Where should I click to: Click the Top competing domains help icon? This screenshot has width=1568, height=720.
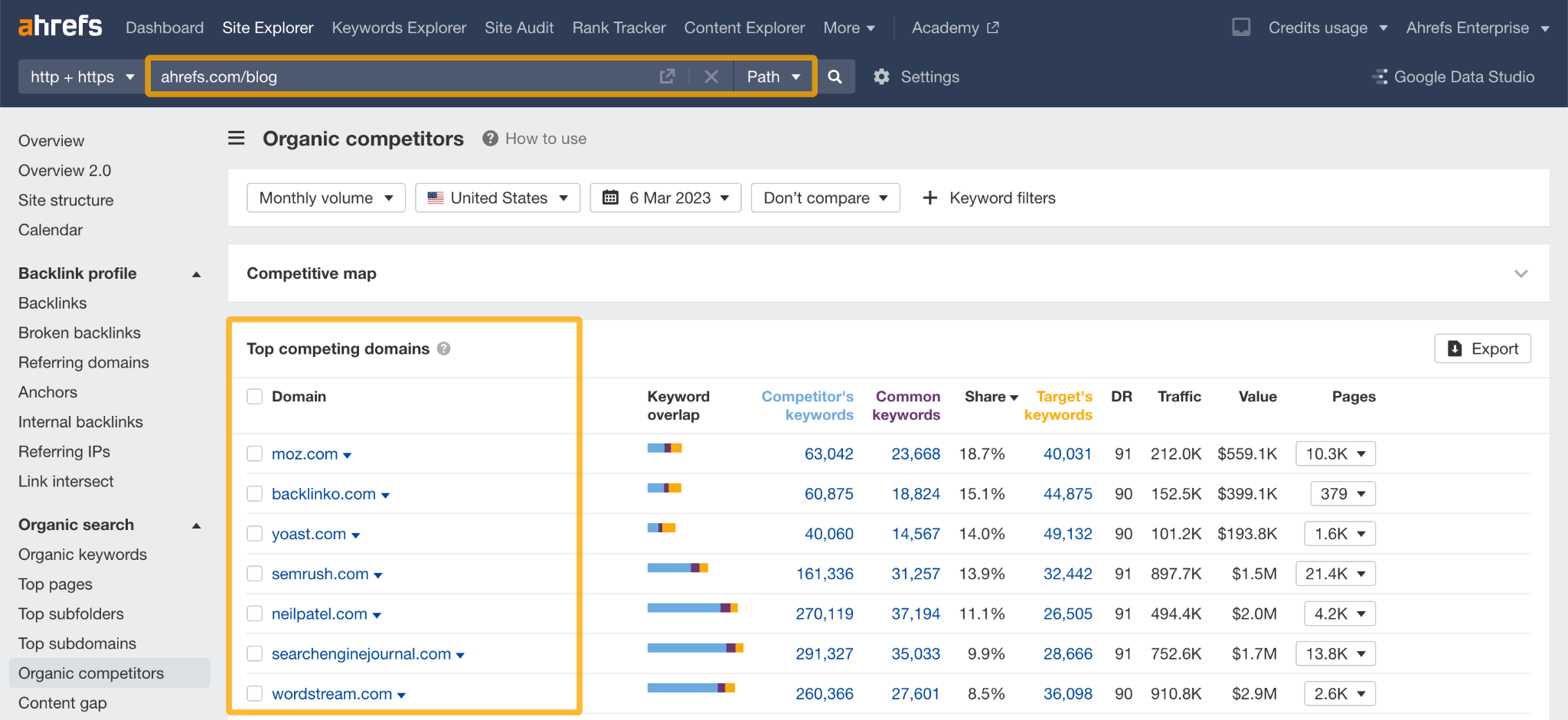pyautogui.click(x=443, y=349)
